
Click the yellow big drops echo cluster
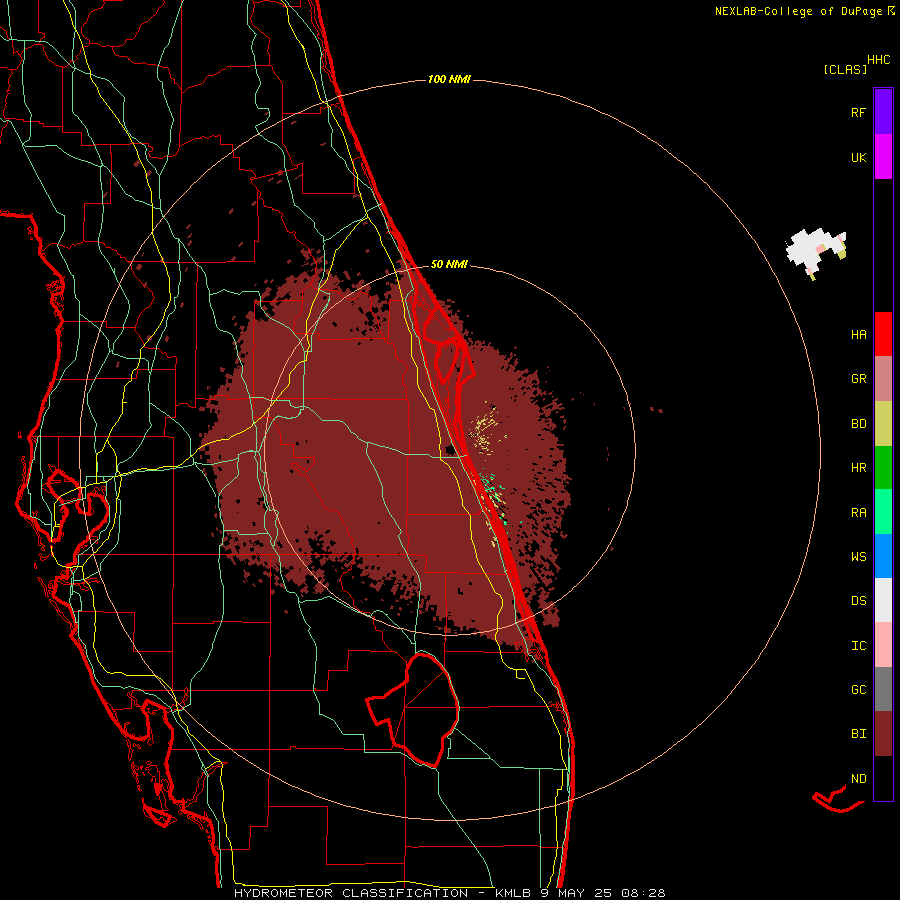(487, 429)
